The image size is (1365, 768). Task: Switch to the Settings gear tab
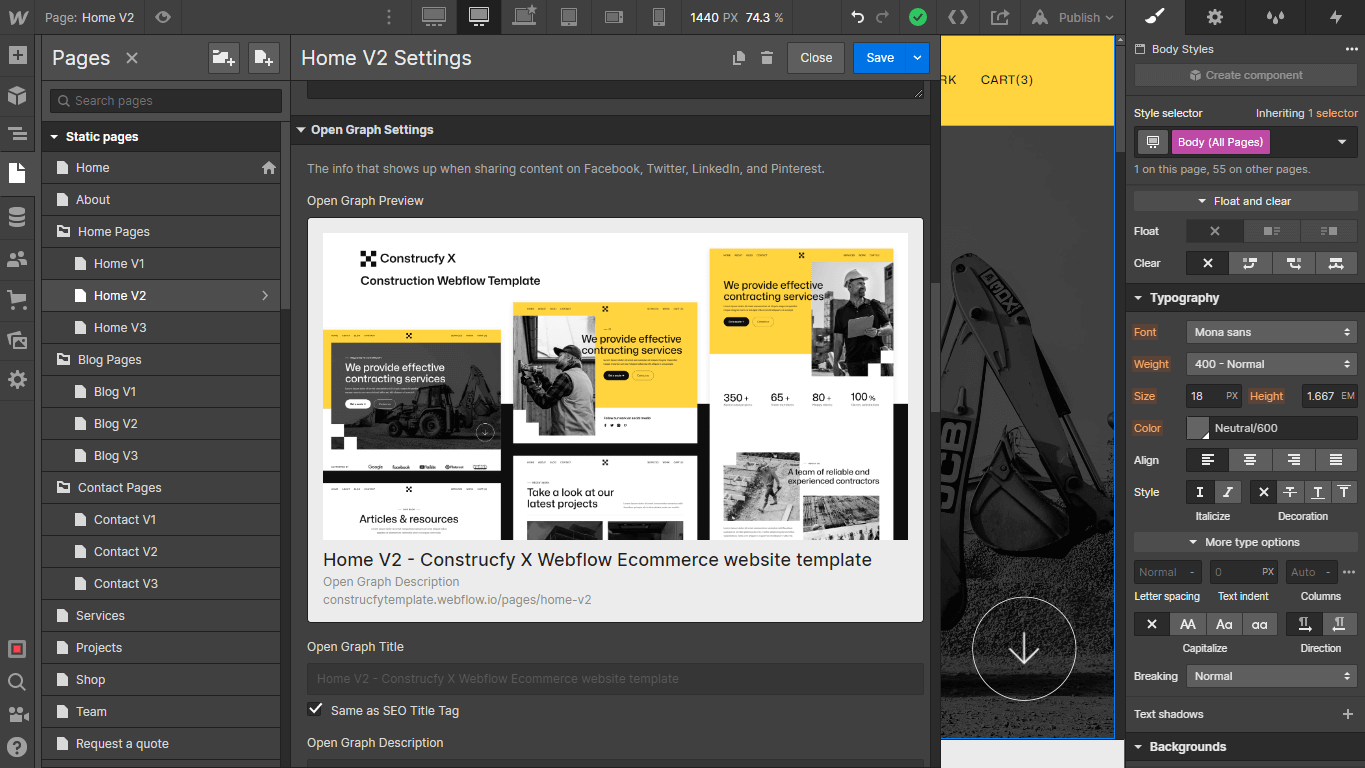click(x=1215, y=17)
